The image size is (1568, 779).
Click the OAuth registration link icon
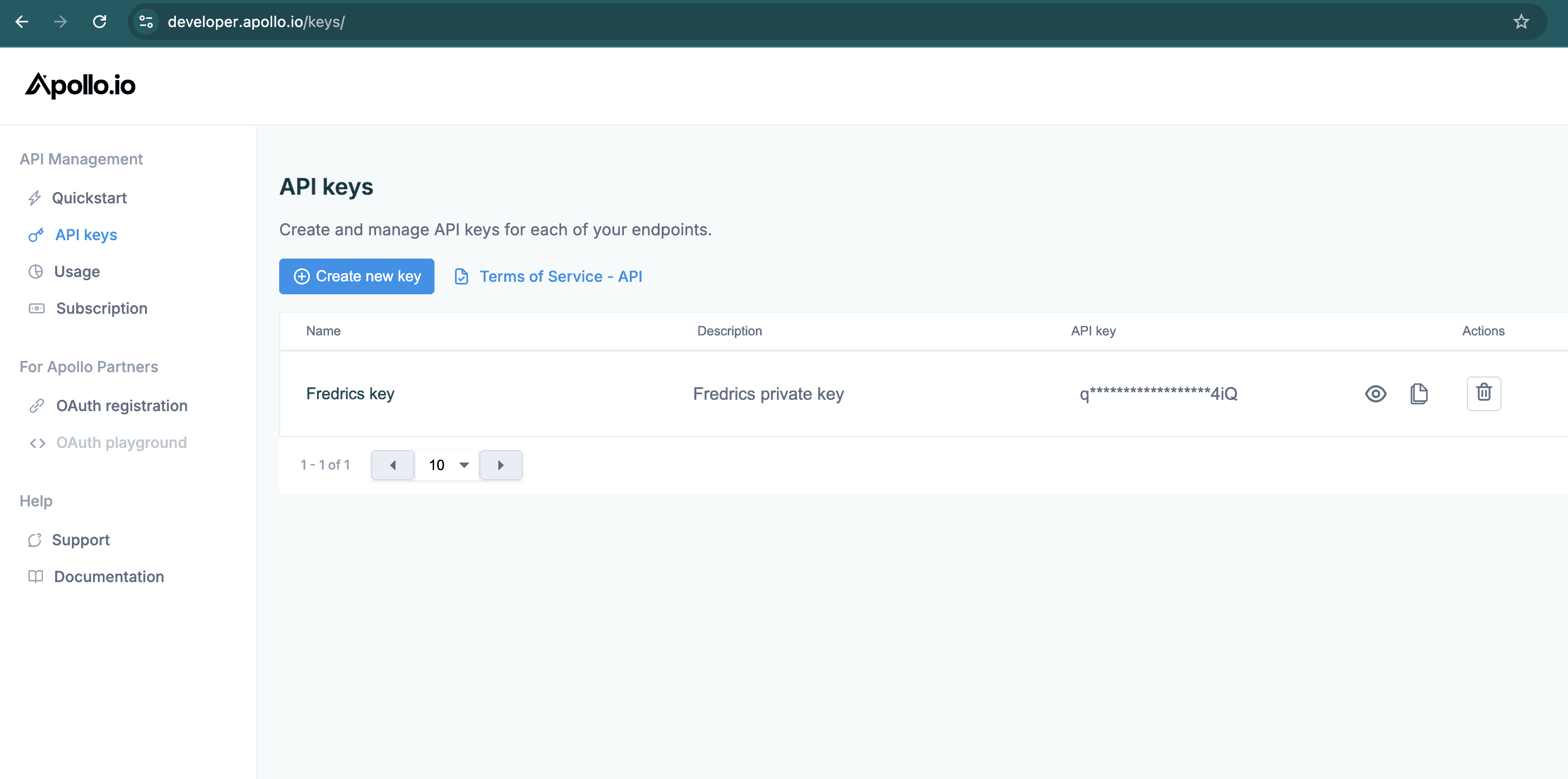37,406
